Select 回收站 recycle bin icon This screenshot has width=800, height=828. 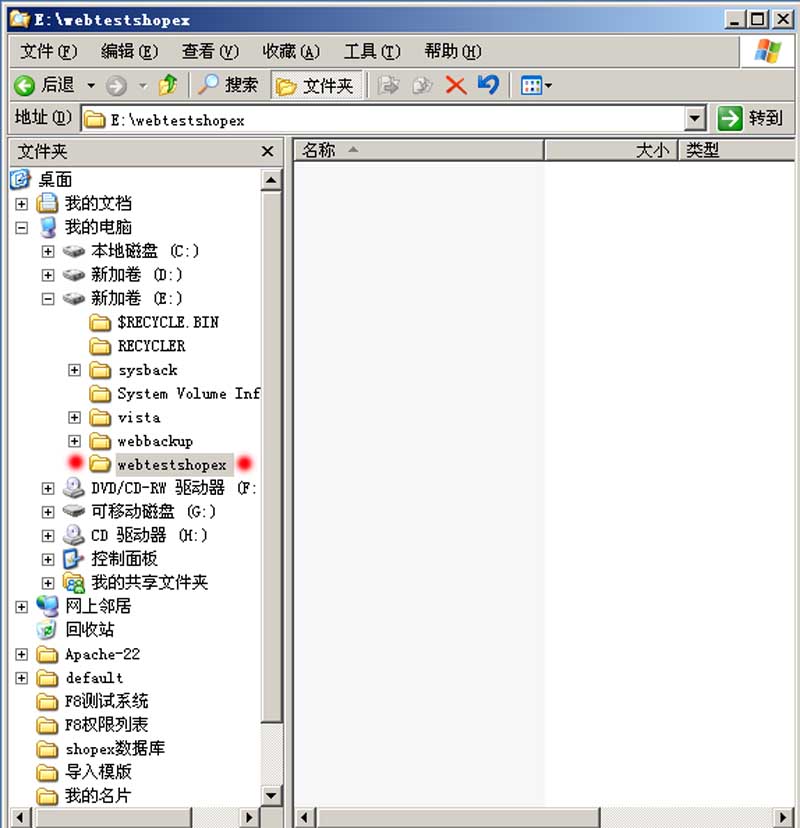point(47,630)
